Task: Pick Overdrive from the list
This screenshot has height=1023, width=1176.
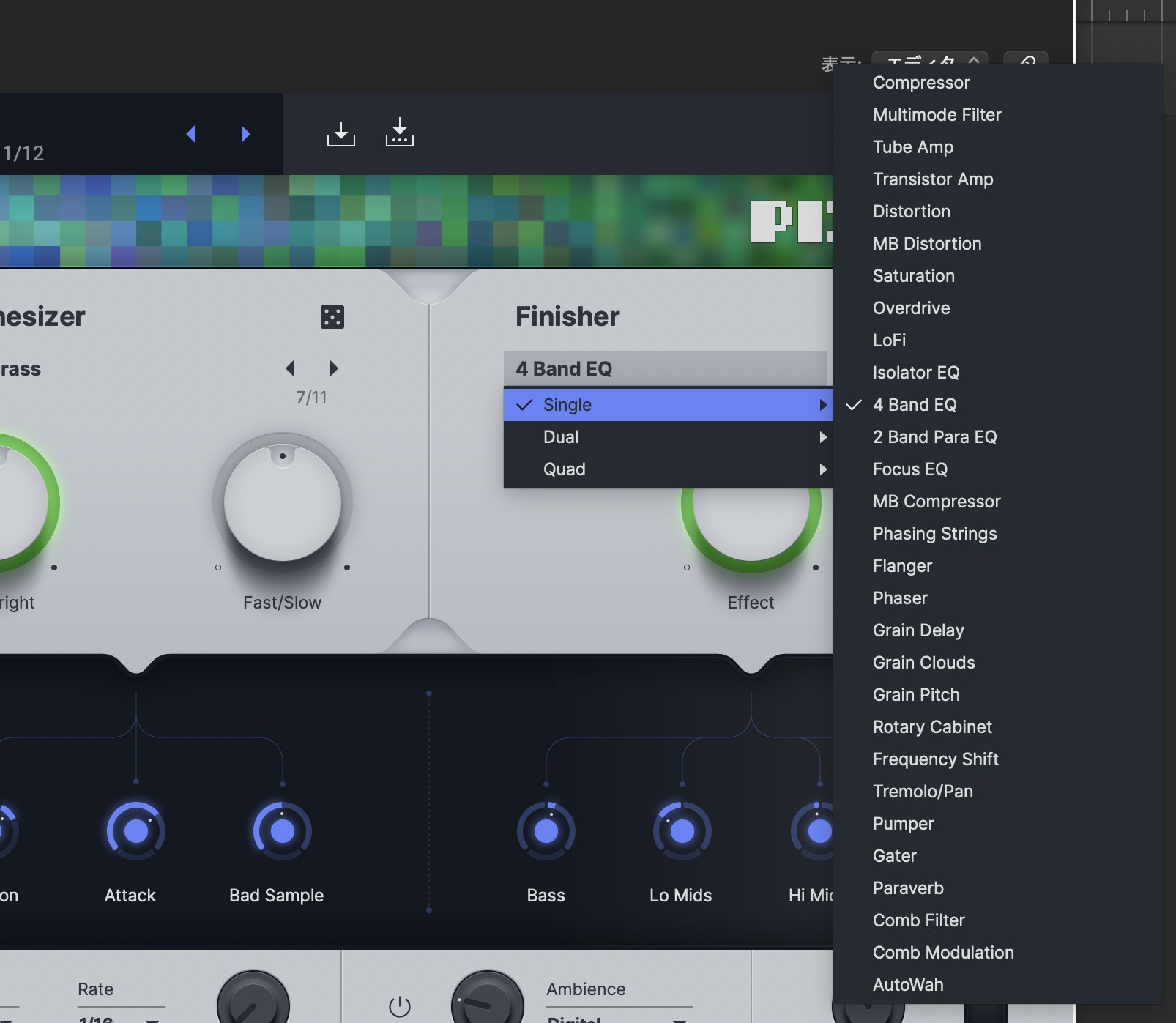Action: 998,308
